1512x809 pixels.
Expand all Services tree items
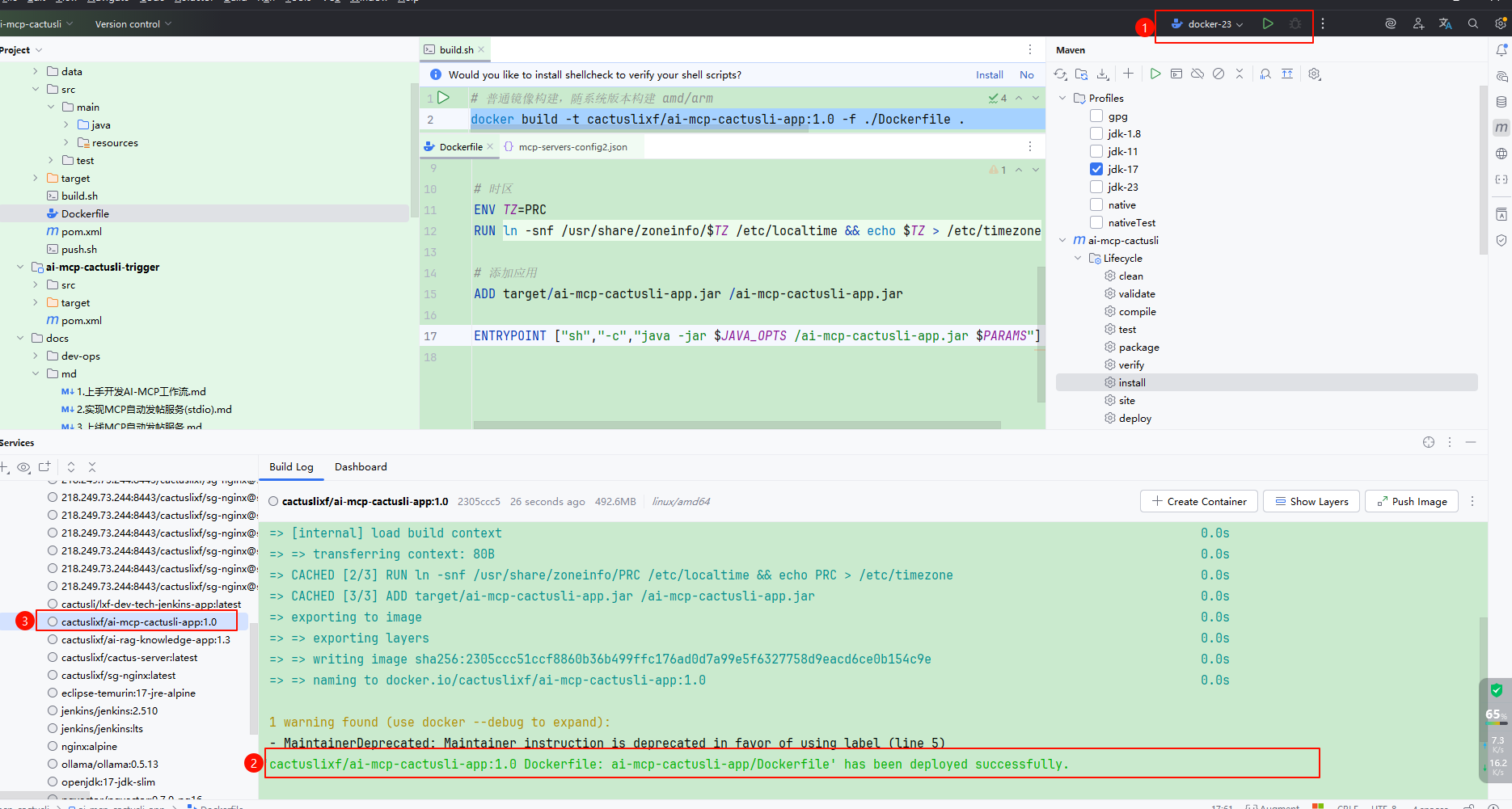71,467
